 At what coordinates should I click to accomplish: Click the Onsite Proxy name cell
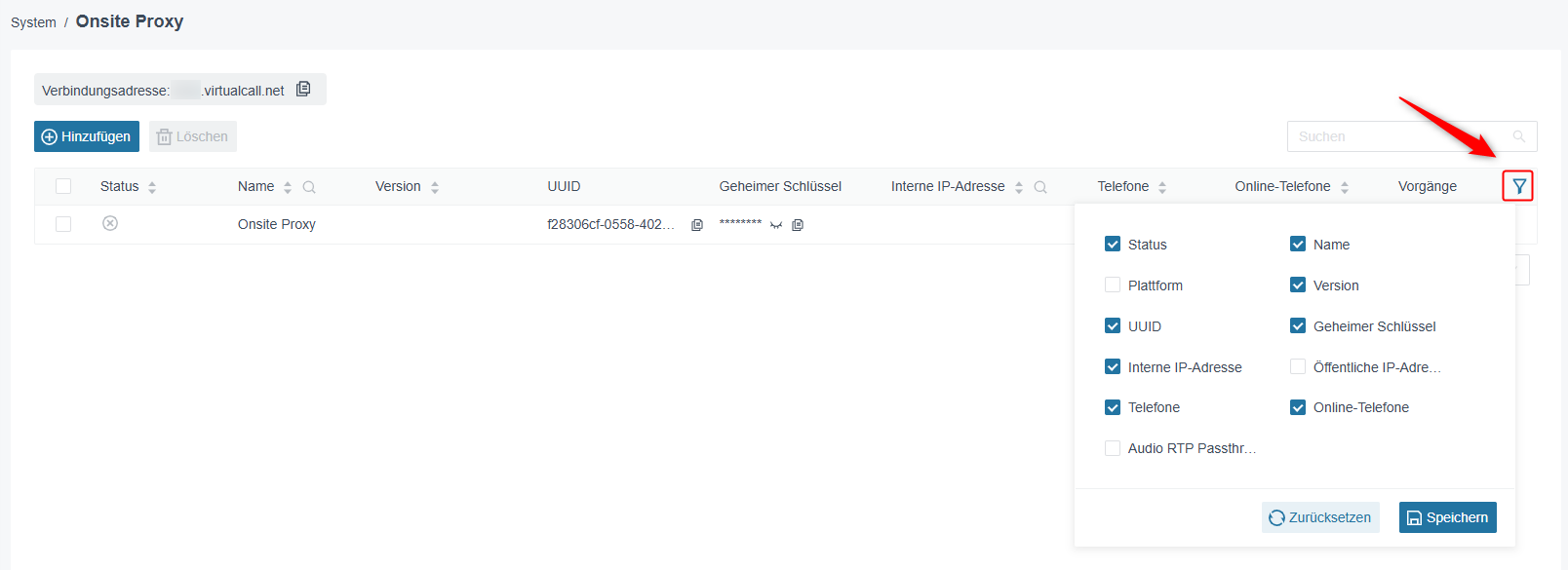coord(277,224)
